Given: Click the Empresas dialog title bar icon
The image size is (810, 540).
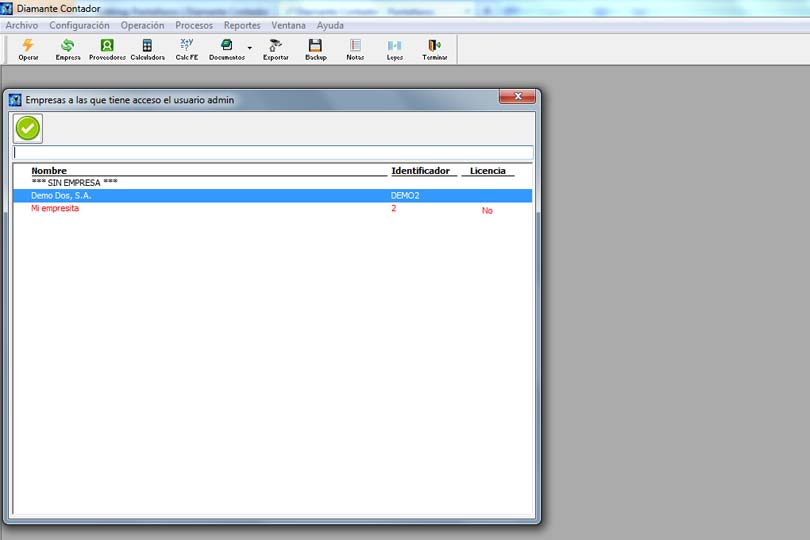Looking at the screenshot, I should [x=15, y=100].
